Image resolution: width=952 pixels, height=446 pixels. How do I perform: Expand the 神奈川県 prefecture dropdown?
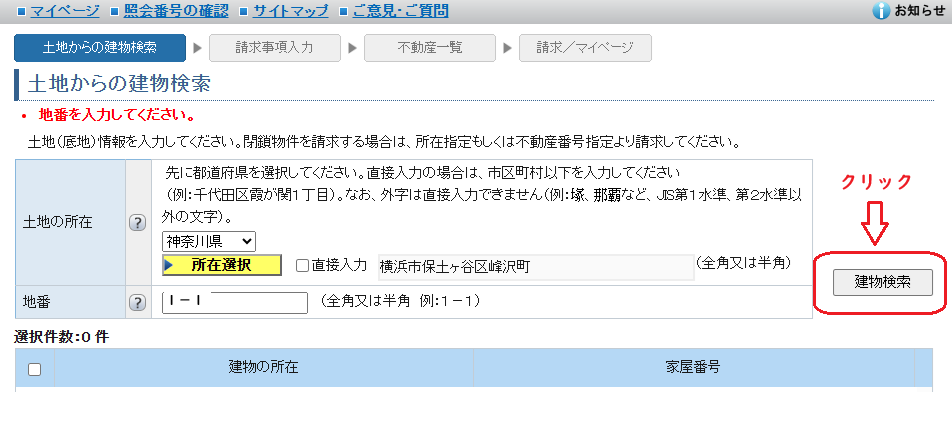tap(209, 241)
